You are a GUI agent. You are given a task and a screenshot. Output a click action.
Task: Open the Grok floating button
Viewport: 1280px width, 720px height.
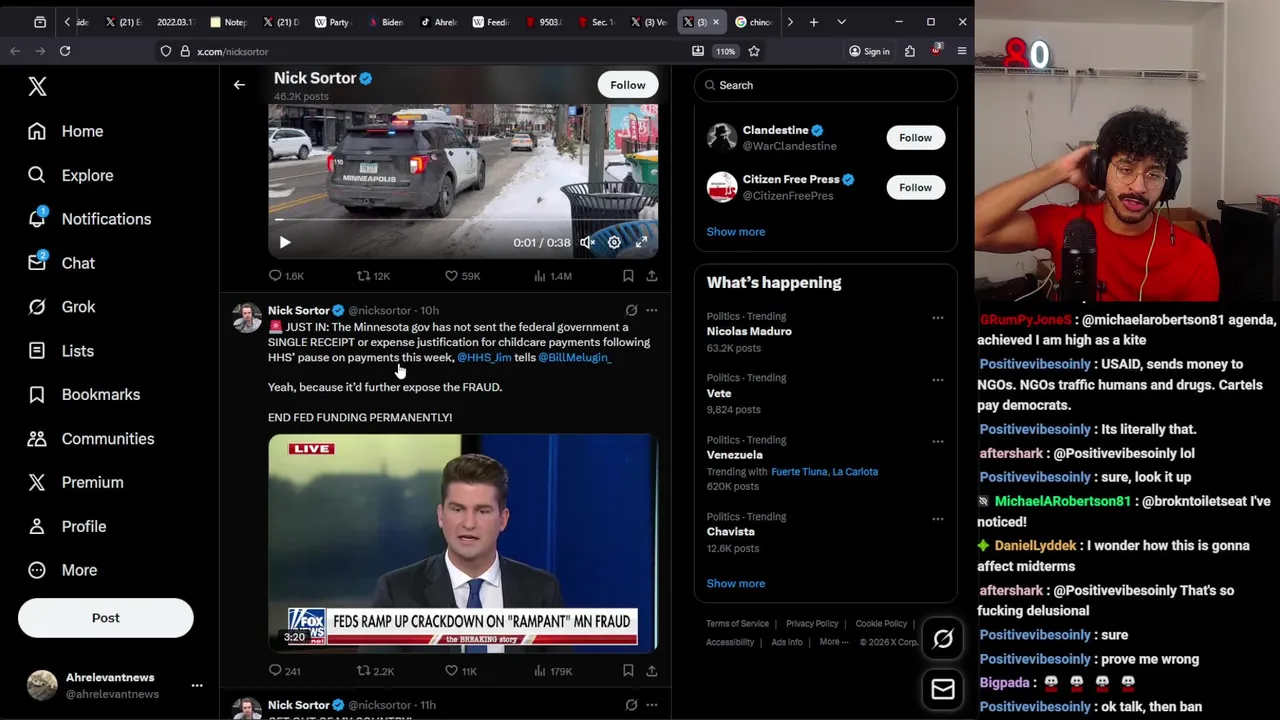click(x=943, y=640)
